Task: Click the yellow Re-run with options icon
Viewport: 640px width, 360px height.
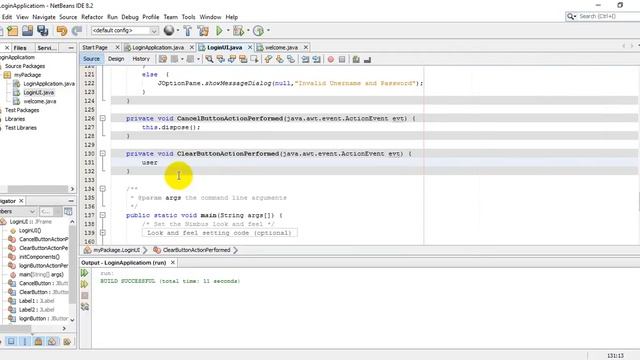Action: (84, 284)
